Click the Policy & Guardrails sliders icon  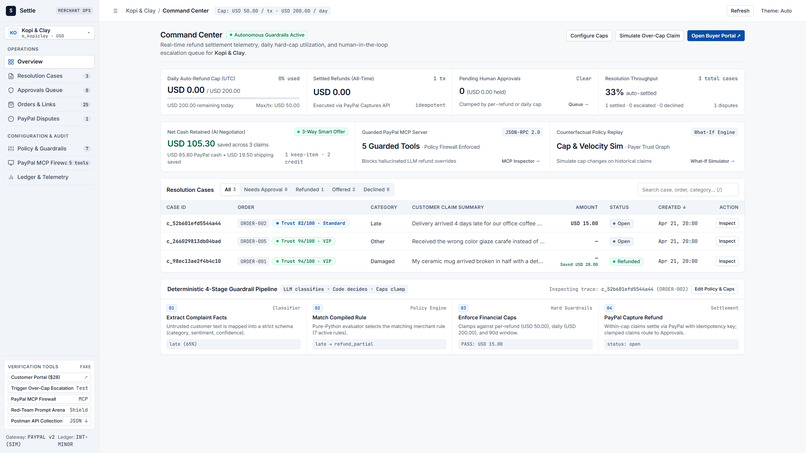pos(11,149)
